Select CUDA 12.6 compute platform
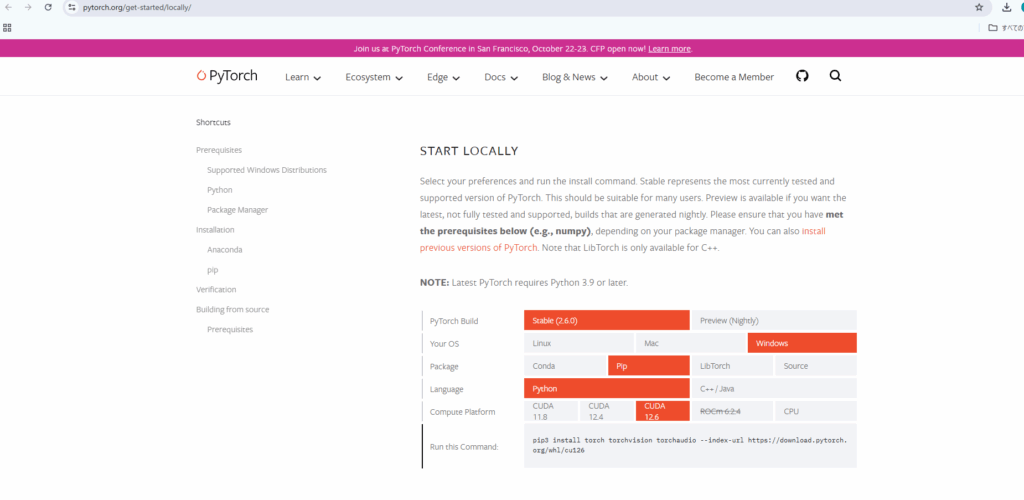 tap(662, 411)
